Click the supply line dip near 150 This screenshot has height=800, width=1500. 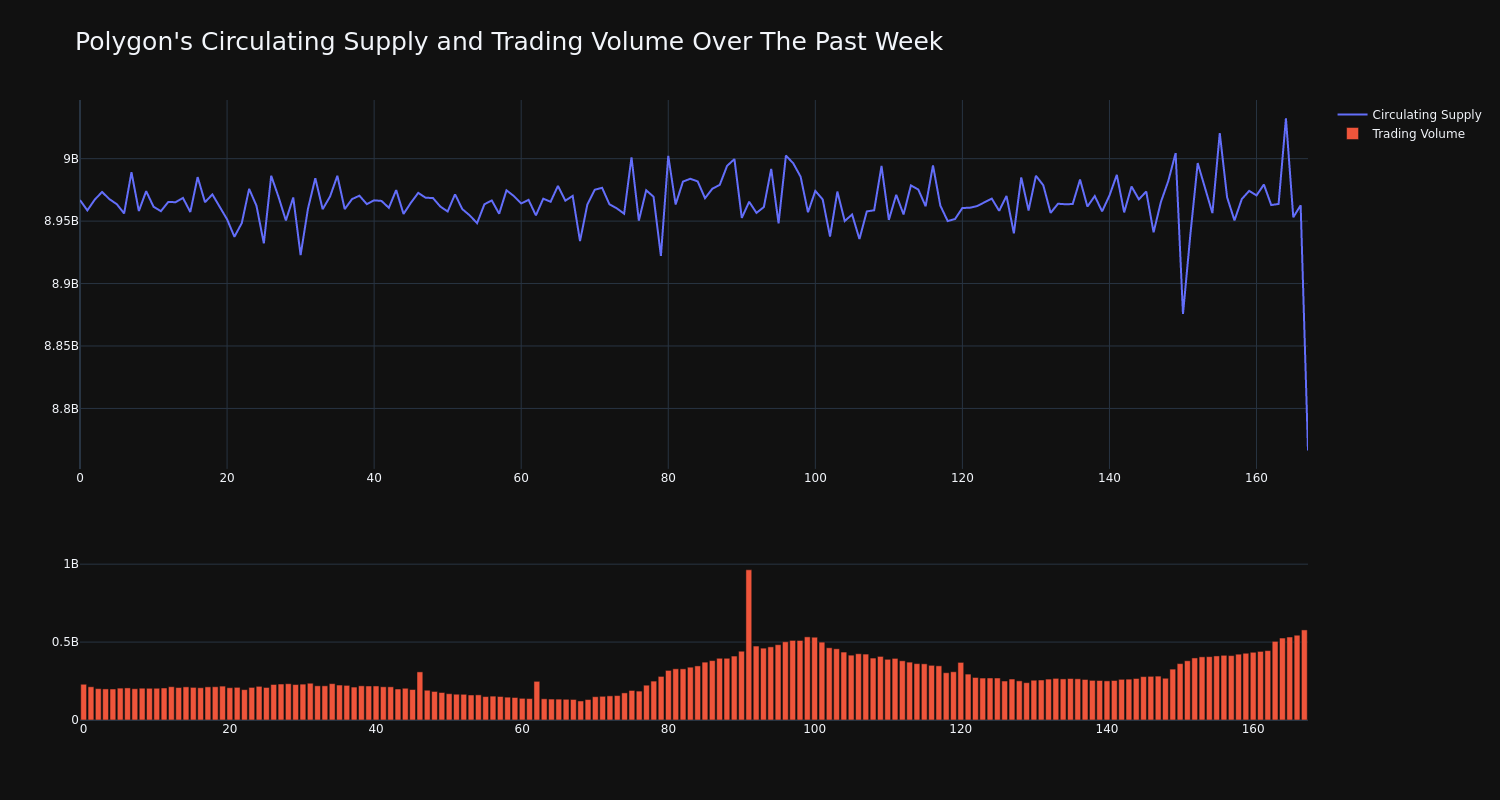1183,313
